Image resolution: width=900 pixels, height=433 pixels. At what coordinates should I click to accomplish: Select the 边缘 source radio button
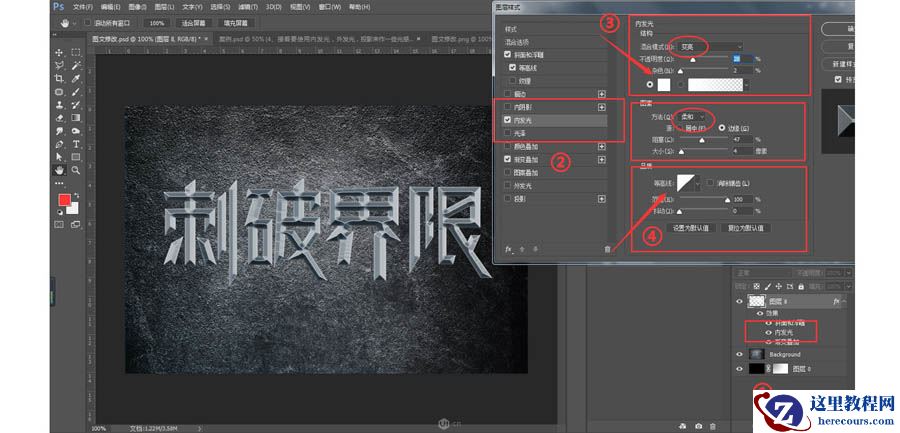[721, 128]
